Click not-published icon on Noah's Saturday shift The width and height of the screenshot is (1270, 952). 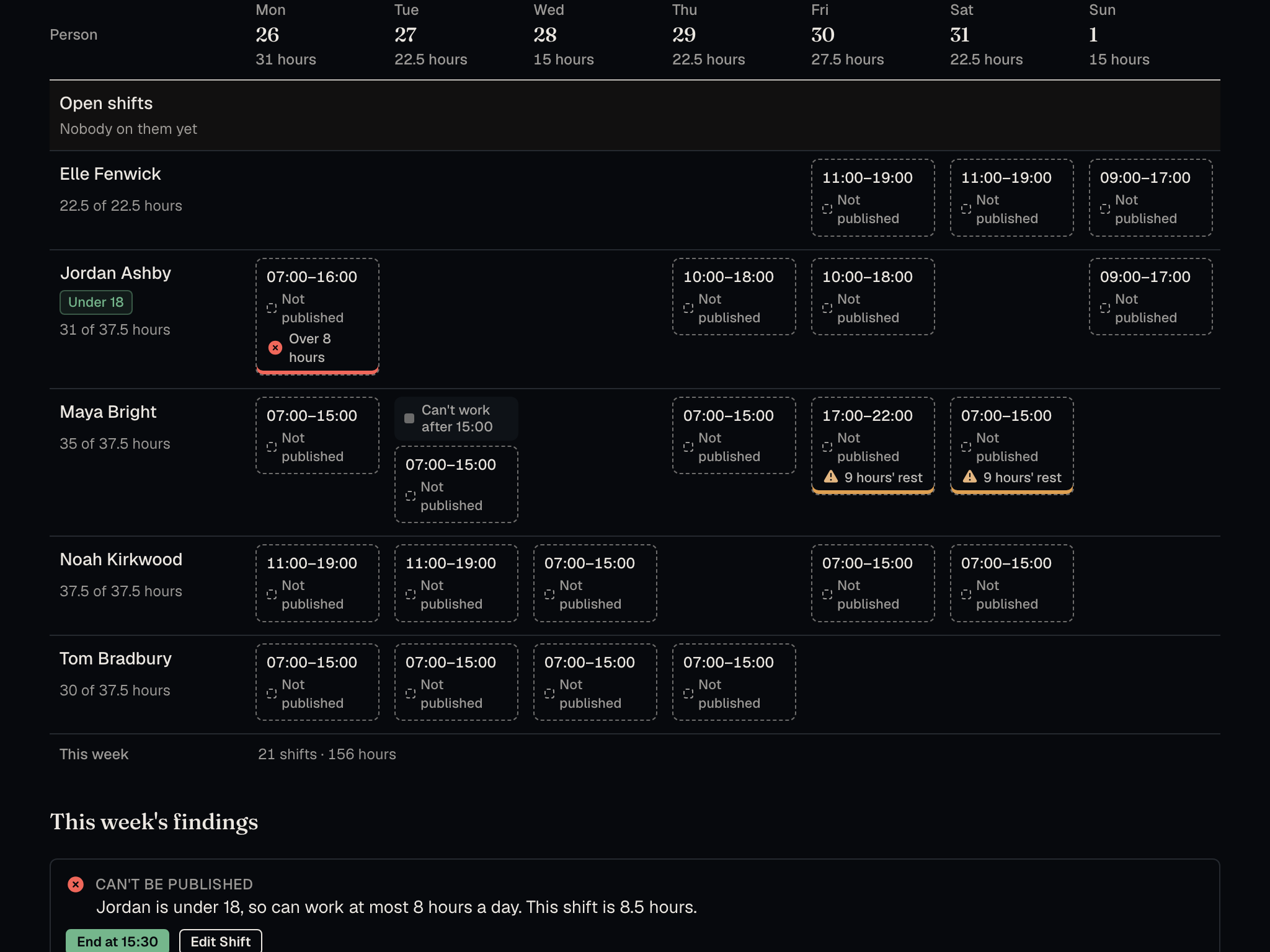tap(966, 594)
